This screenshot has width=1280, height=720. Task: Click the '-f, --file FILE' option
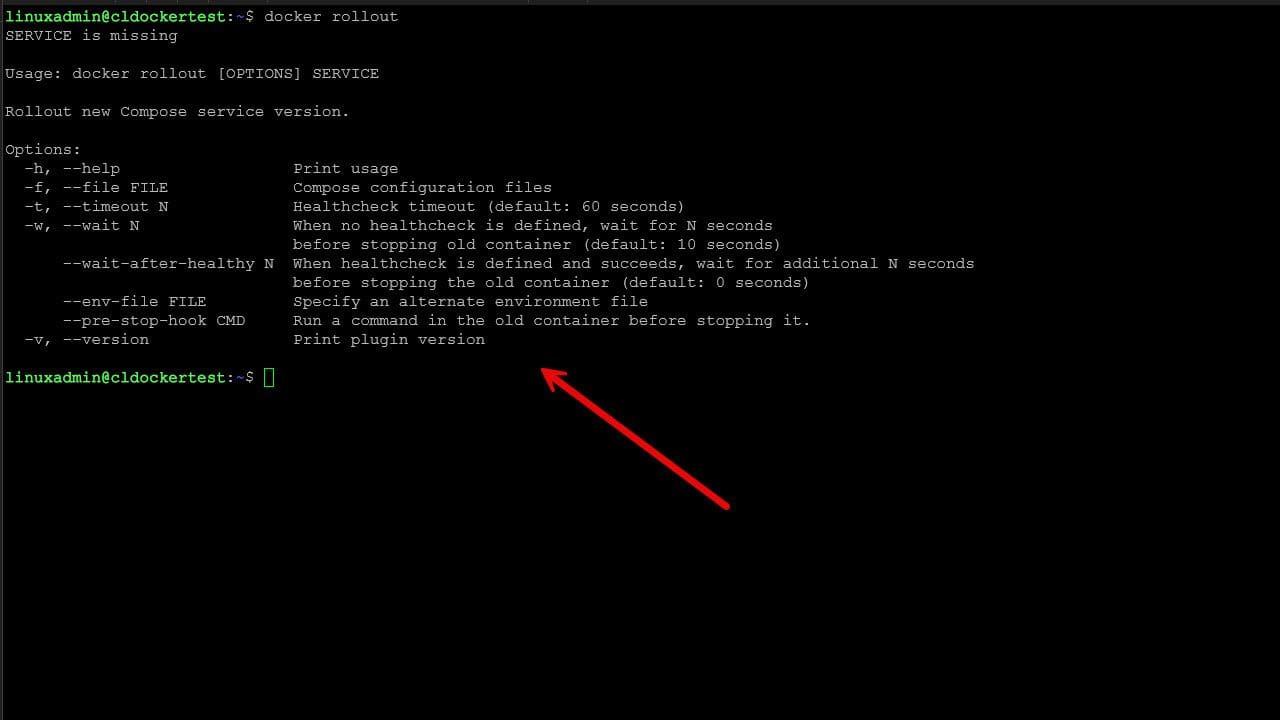pos(96,187)
